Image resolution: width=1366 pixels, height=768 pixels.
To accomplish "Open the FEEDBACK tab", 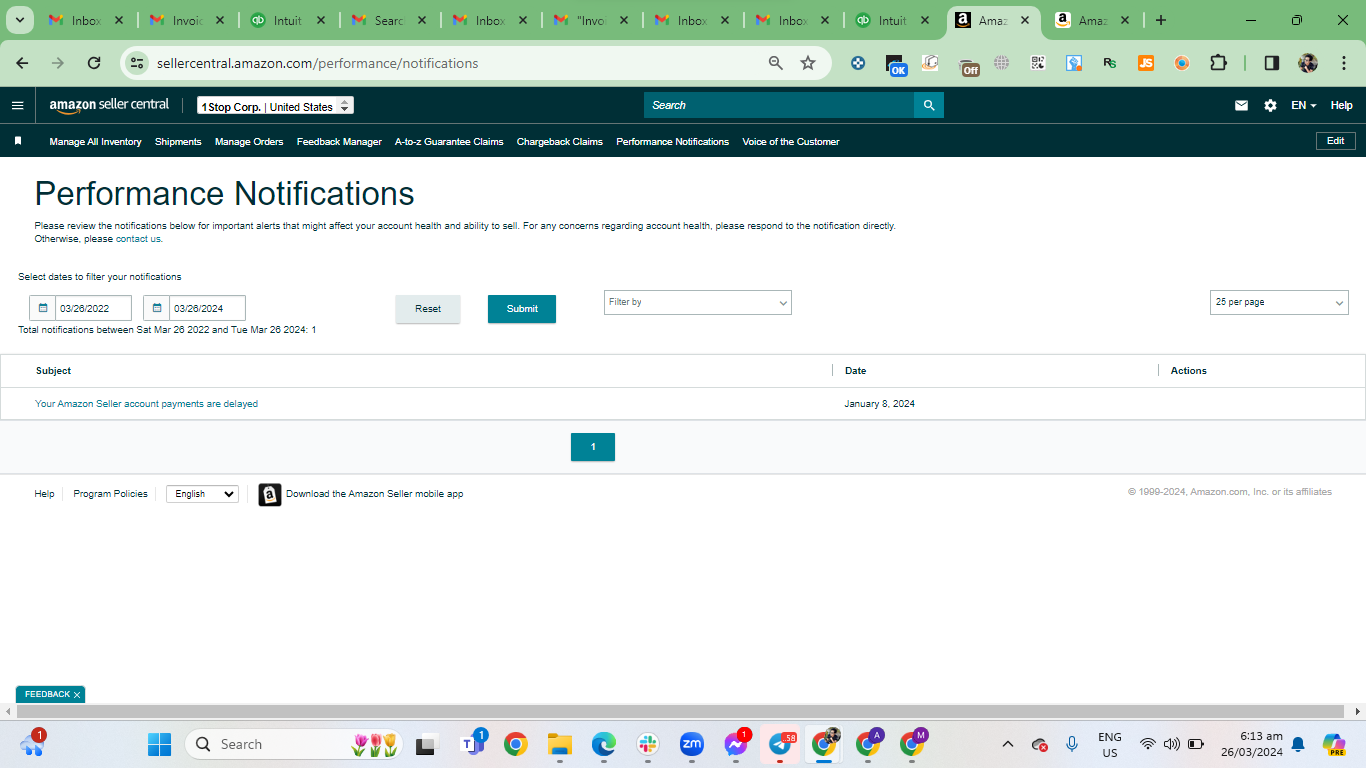I will pyautogui.click(x=47, y=694).
